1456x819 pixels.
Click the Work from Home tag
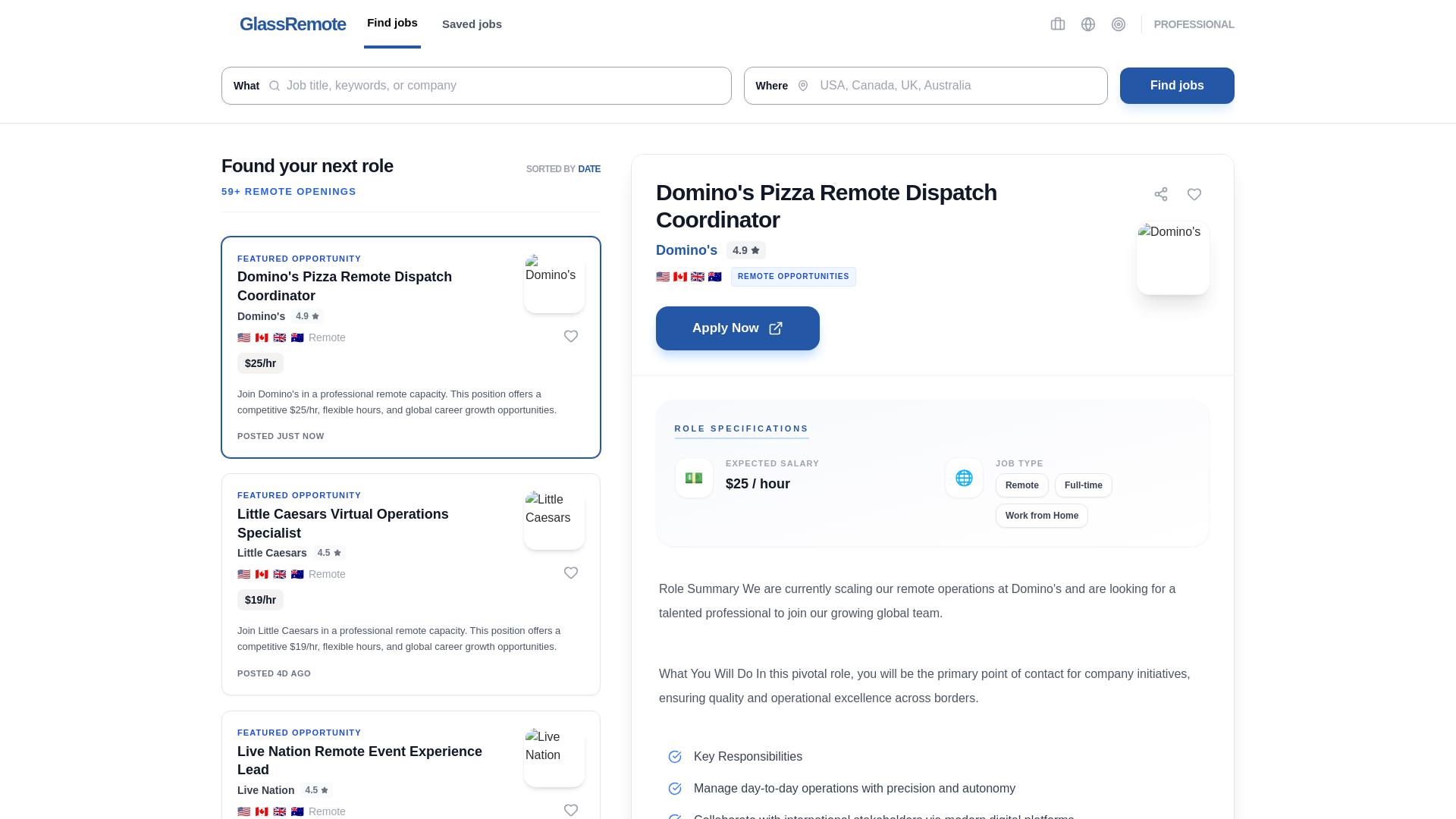[1042, 516]
